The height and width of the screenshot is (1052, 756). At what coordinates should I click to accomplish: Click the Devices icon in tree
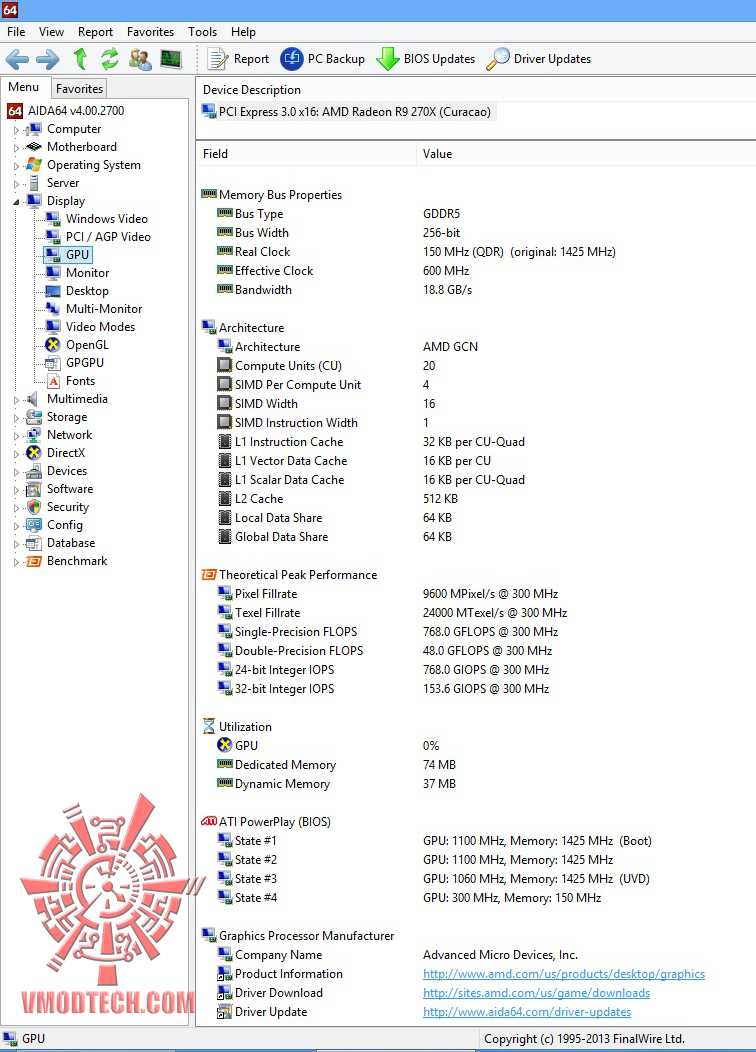(x=34, y=471)
